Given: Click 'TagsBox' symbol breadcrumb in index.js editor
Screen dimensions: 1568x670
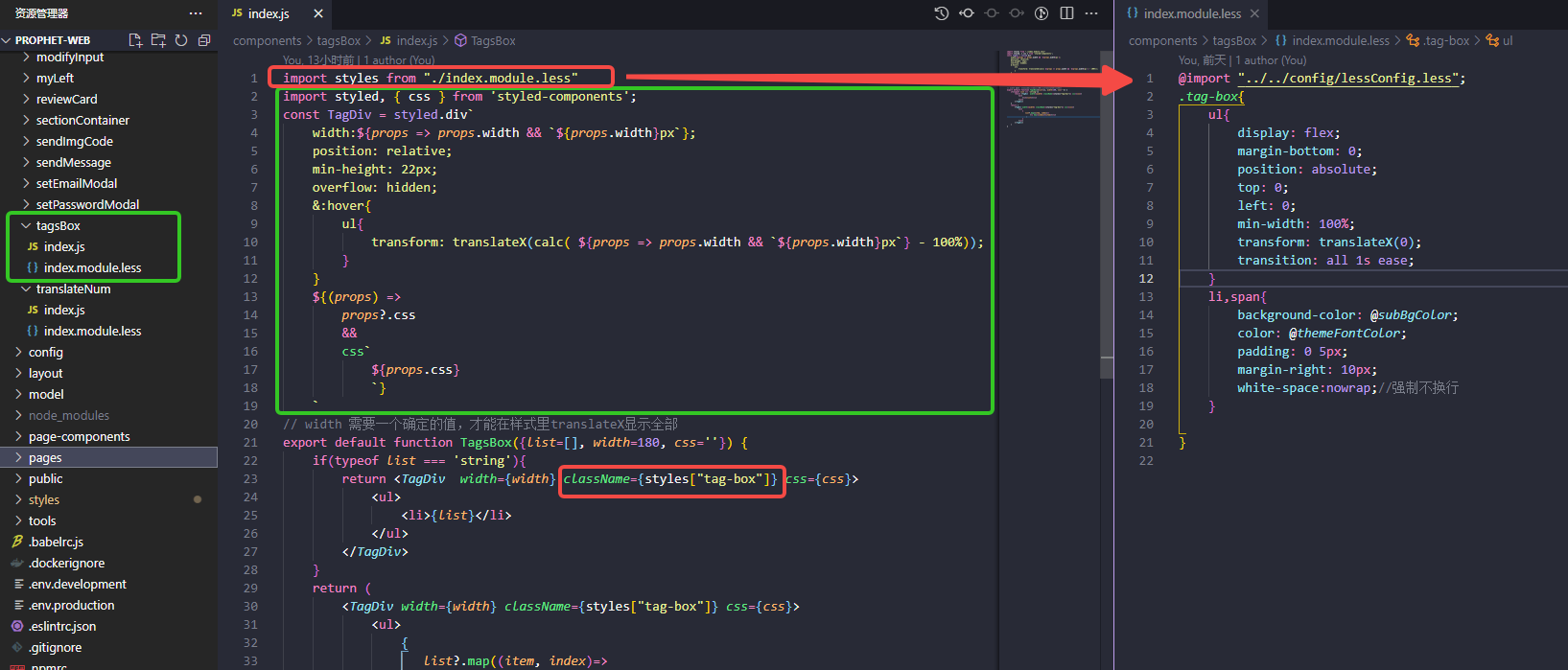Looking at the screenshot, I should coord(493,40).
